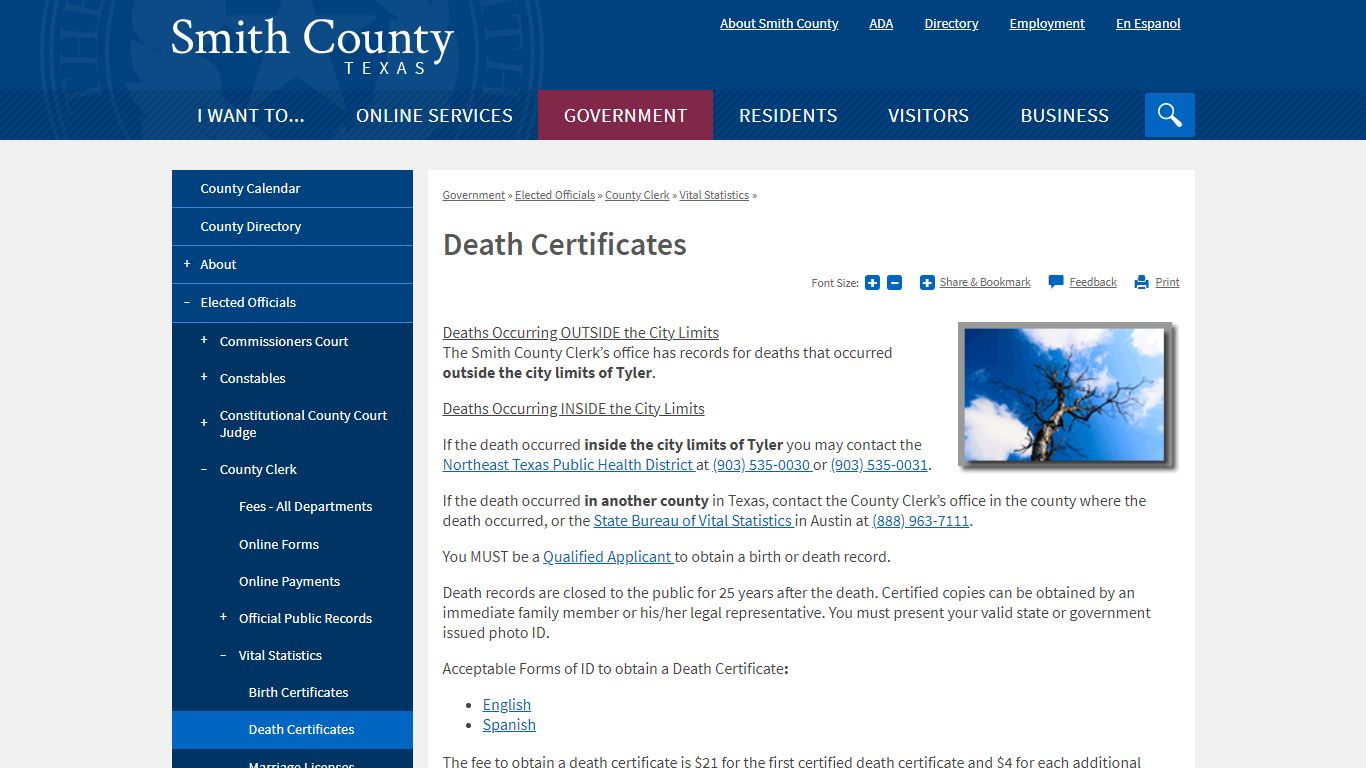This screenshot has height=768, width=1366.
Task: Click the Vital Statistics breadcrumb
Action: pyautogui.click(x=714, y=195)
